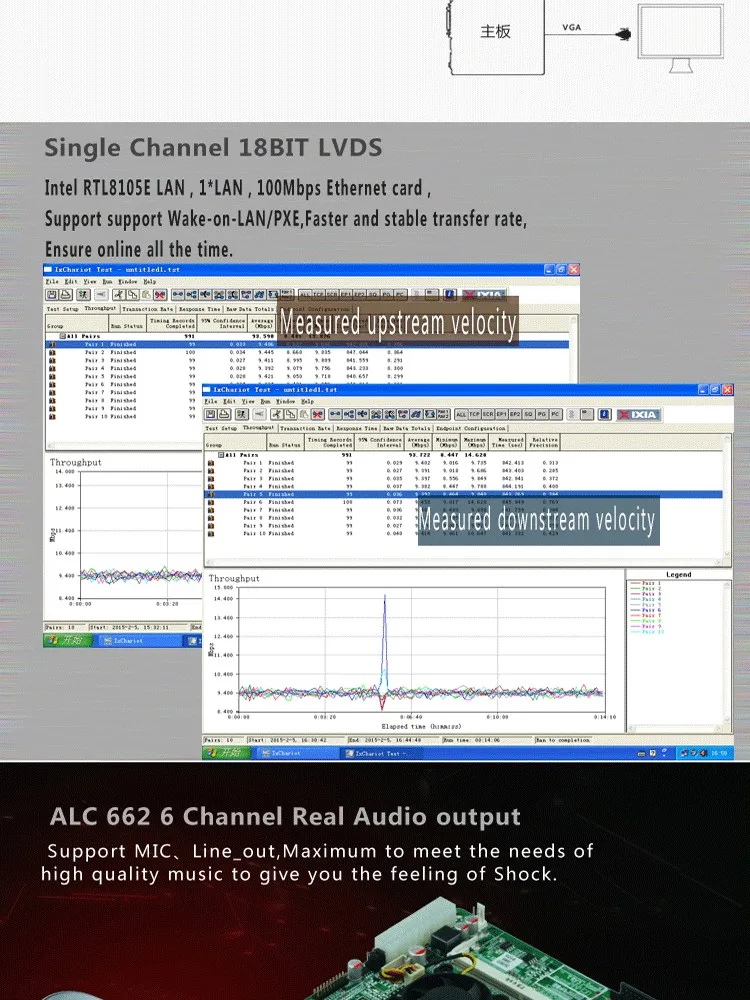Click Save icon in front IxChariot toolbar
Viewport: 750px width, 1000px height.
211,414
